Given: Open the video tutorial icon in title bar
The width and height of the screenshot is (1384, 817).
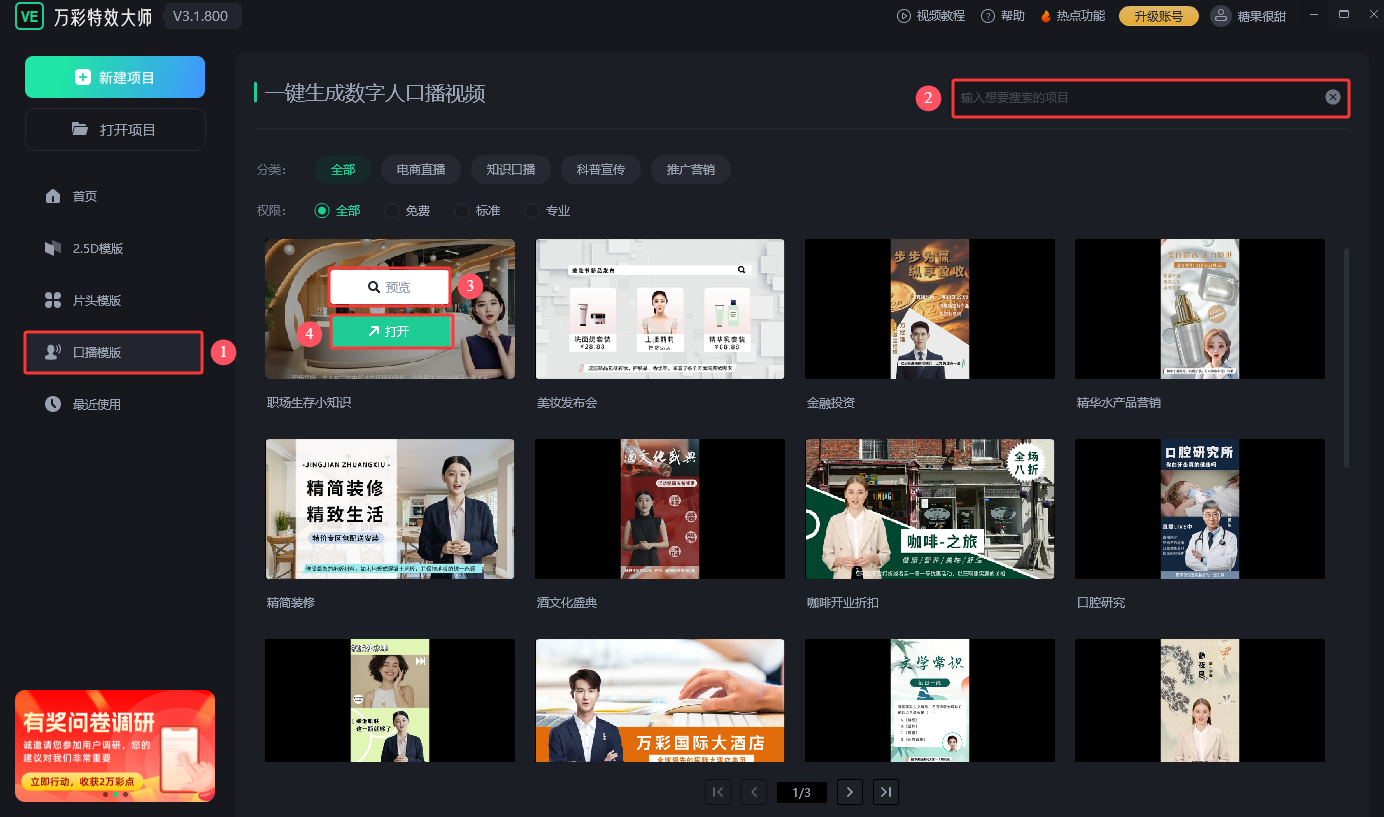Looking at the screenshot, I should [904, 16].
